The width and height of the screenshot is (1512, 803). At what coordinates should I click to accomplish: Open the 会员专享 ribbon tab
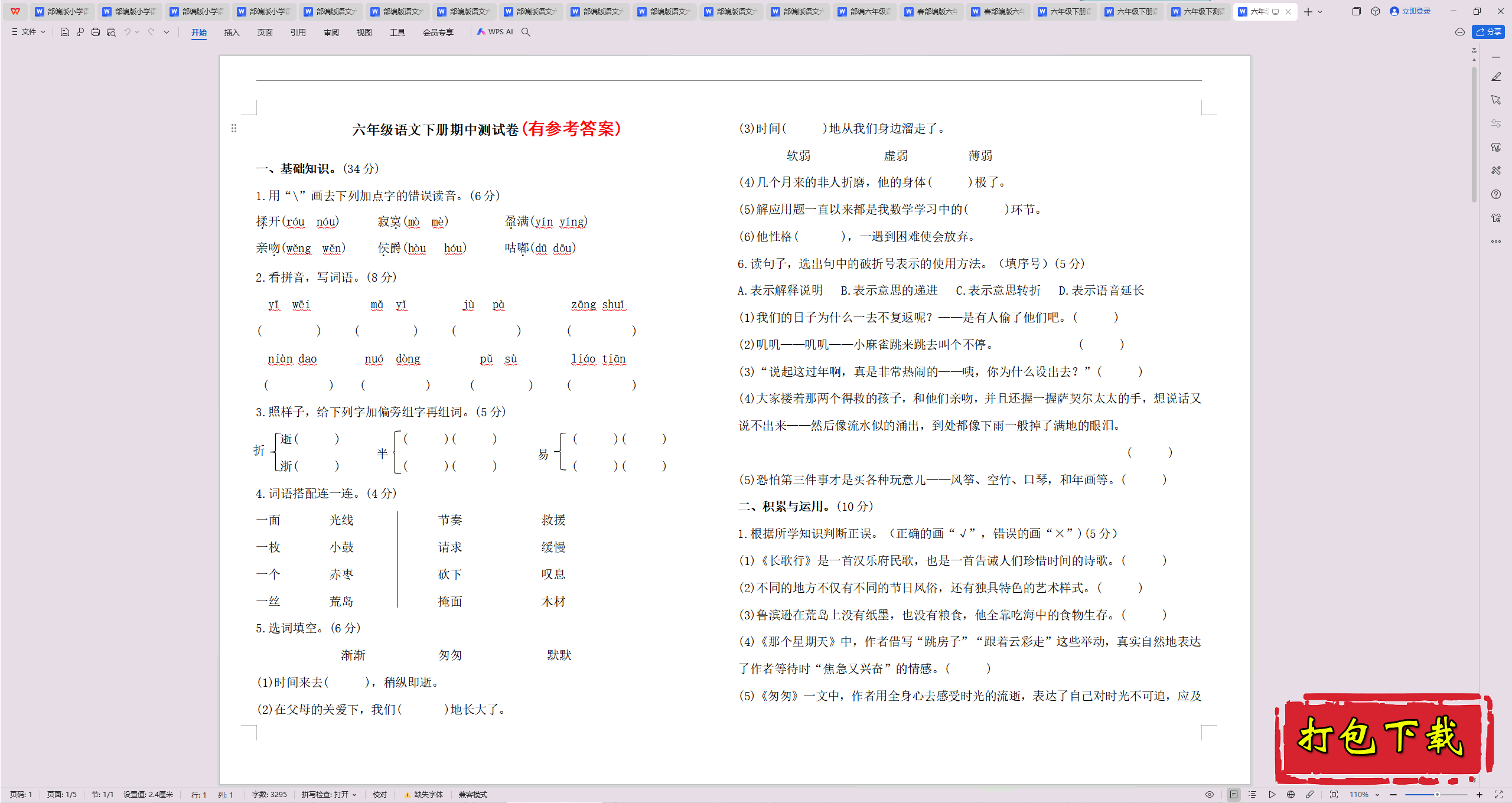click(x=438, y=32)
